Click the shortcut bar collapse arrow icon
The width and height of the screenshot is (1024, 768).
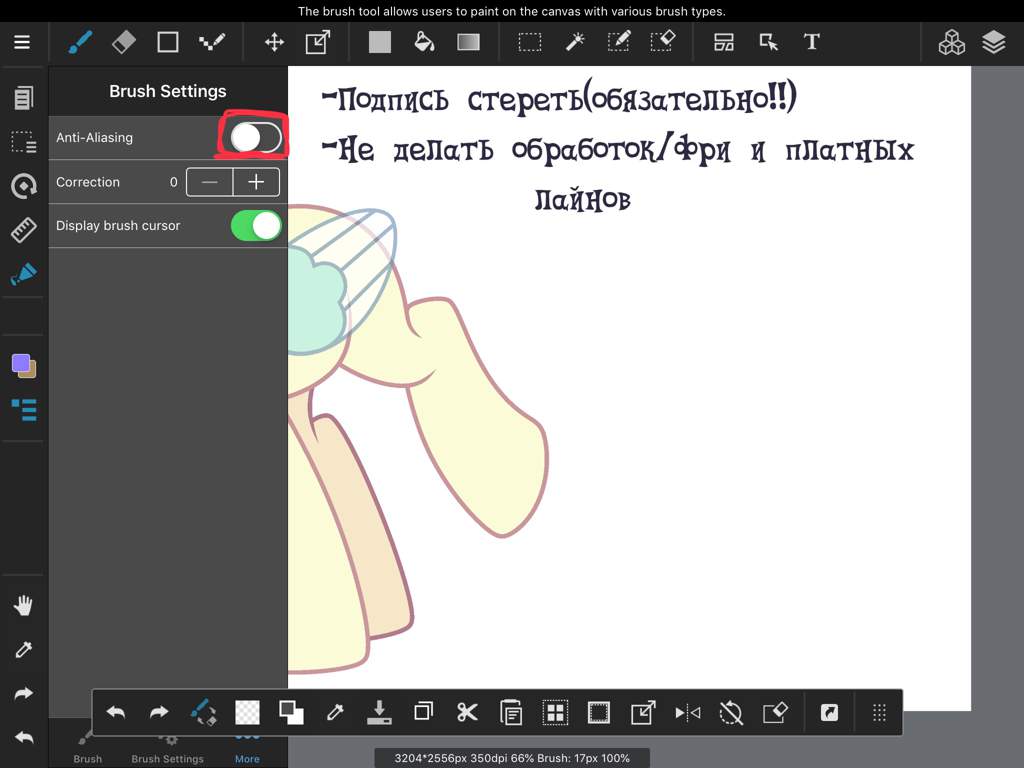point(829,712)
